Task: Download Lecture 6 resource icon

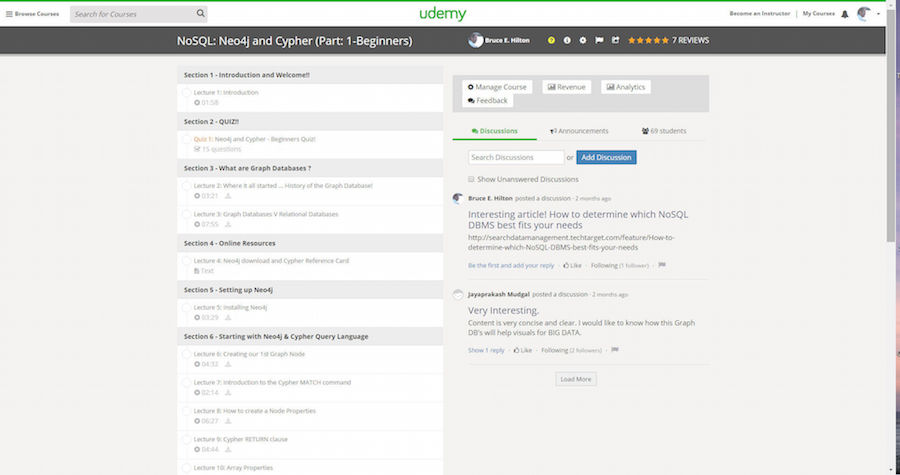Action: click(x=228, y=364)
